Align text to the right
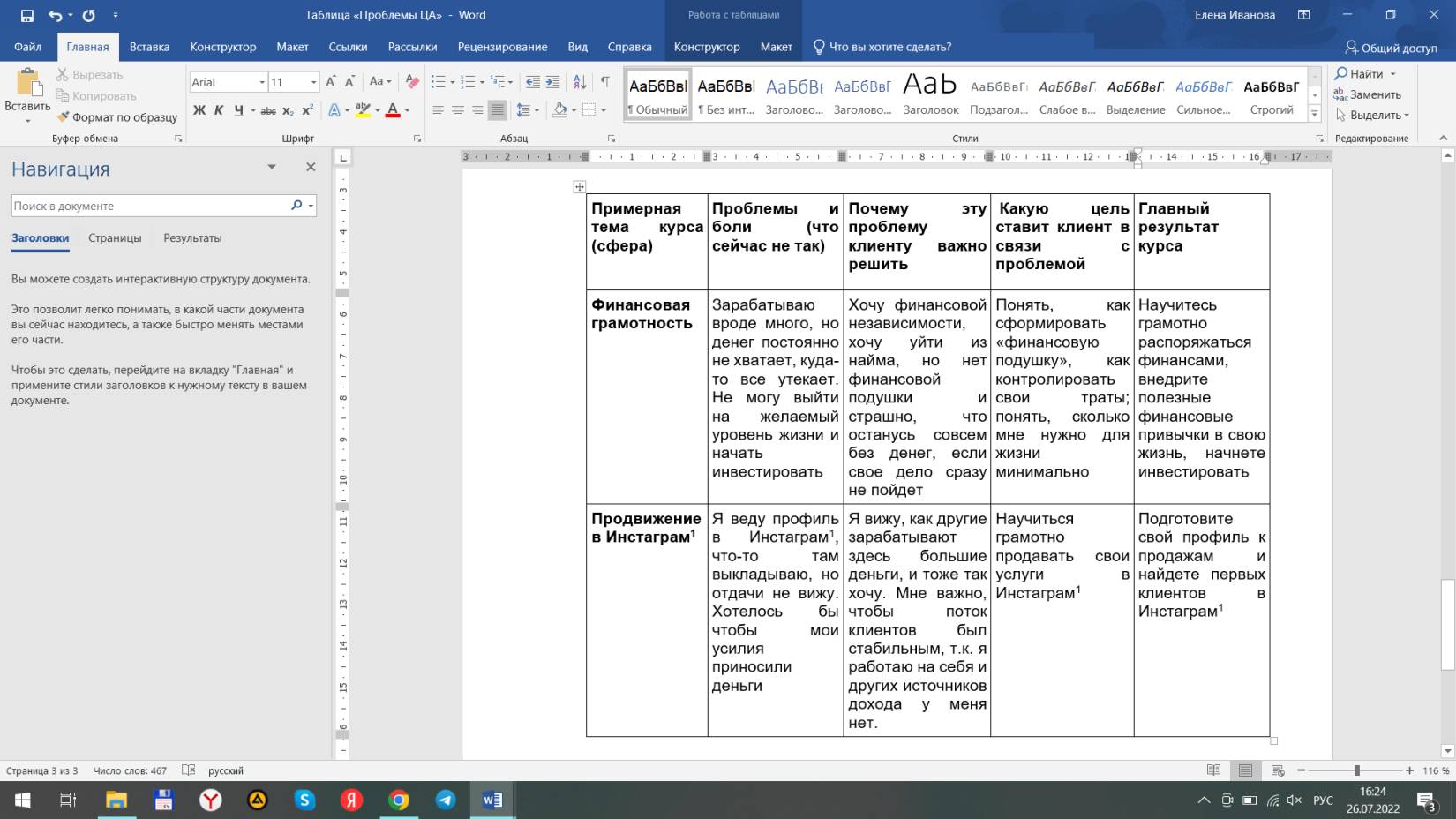Viewport: 1456px width, 819px height. coord(477,110)
